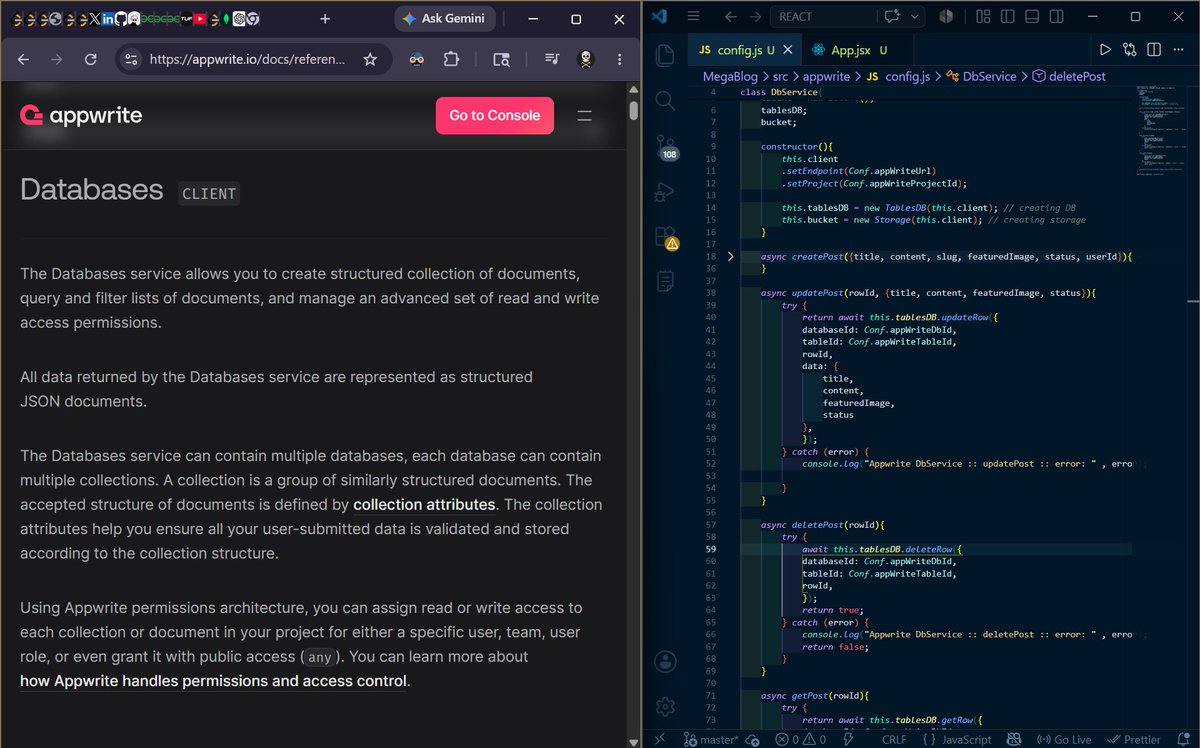This screenshot has width=1200, height=748.
Task: Open the Copilot chat icon in the VS Code title bar
Action: tap(892, 17)
